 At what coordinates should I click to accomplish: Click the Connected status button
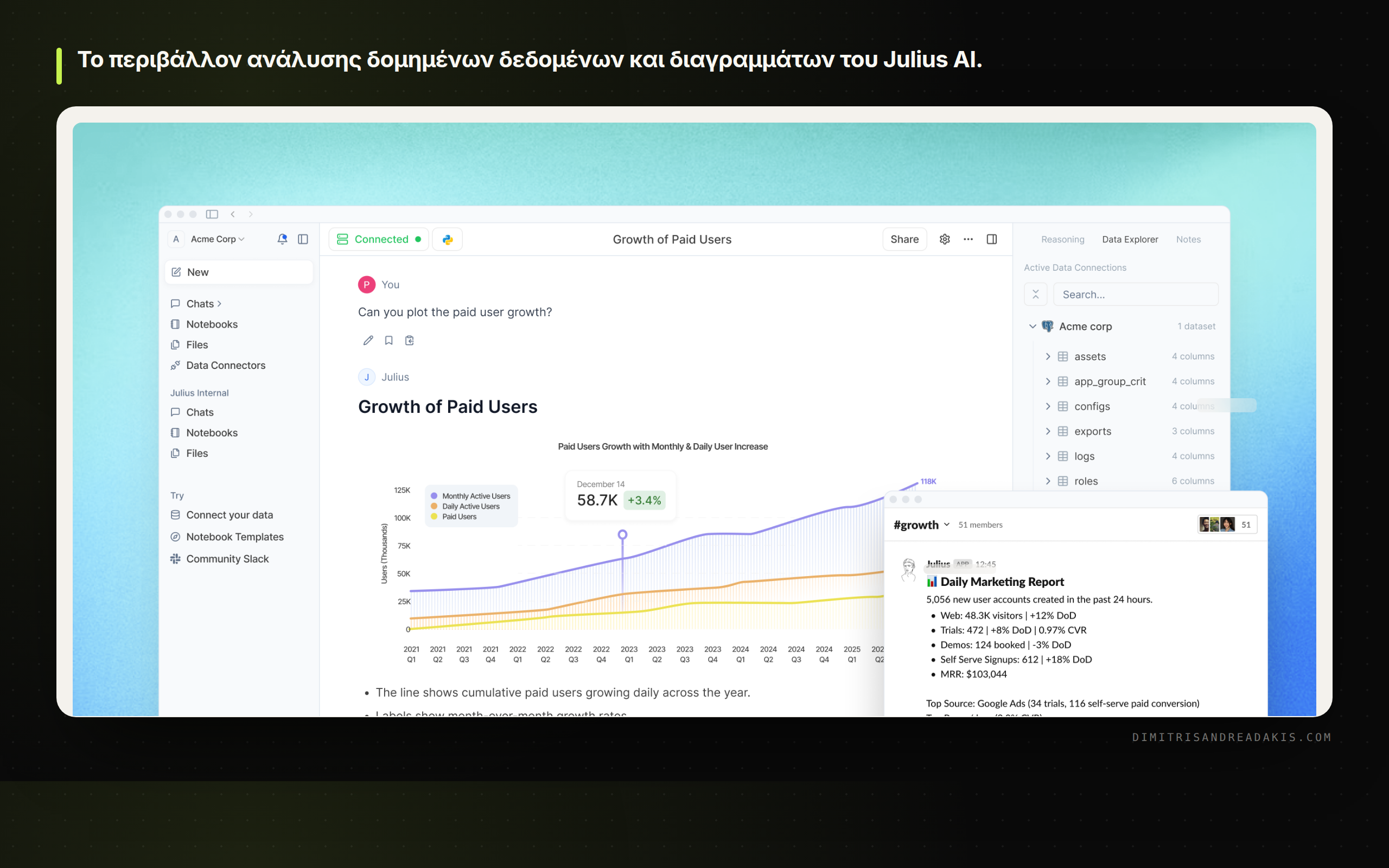[x=379, y=239]
